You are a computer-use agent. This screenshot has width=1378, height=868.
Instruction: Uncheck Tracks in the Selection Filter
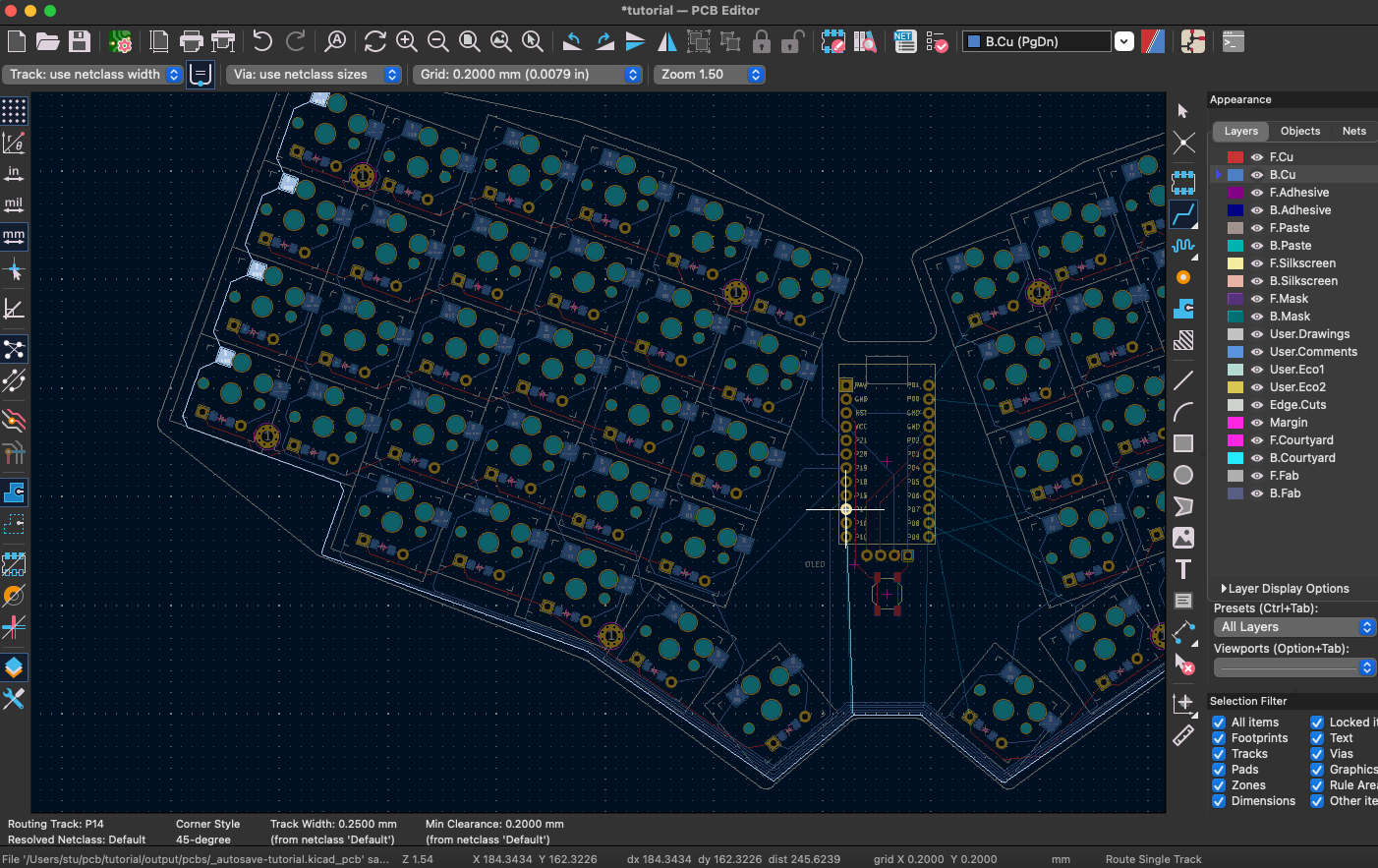pyautogui.click(x=1219, y=753)
